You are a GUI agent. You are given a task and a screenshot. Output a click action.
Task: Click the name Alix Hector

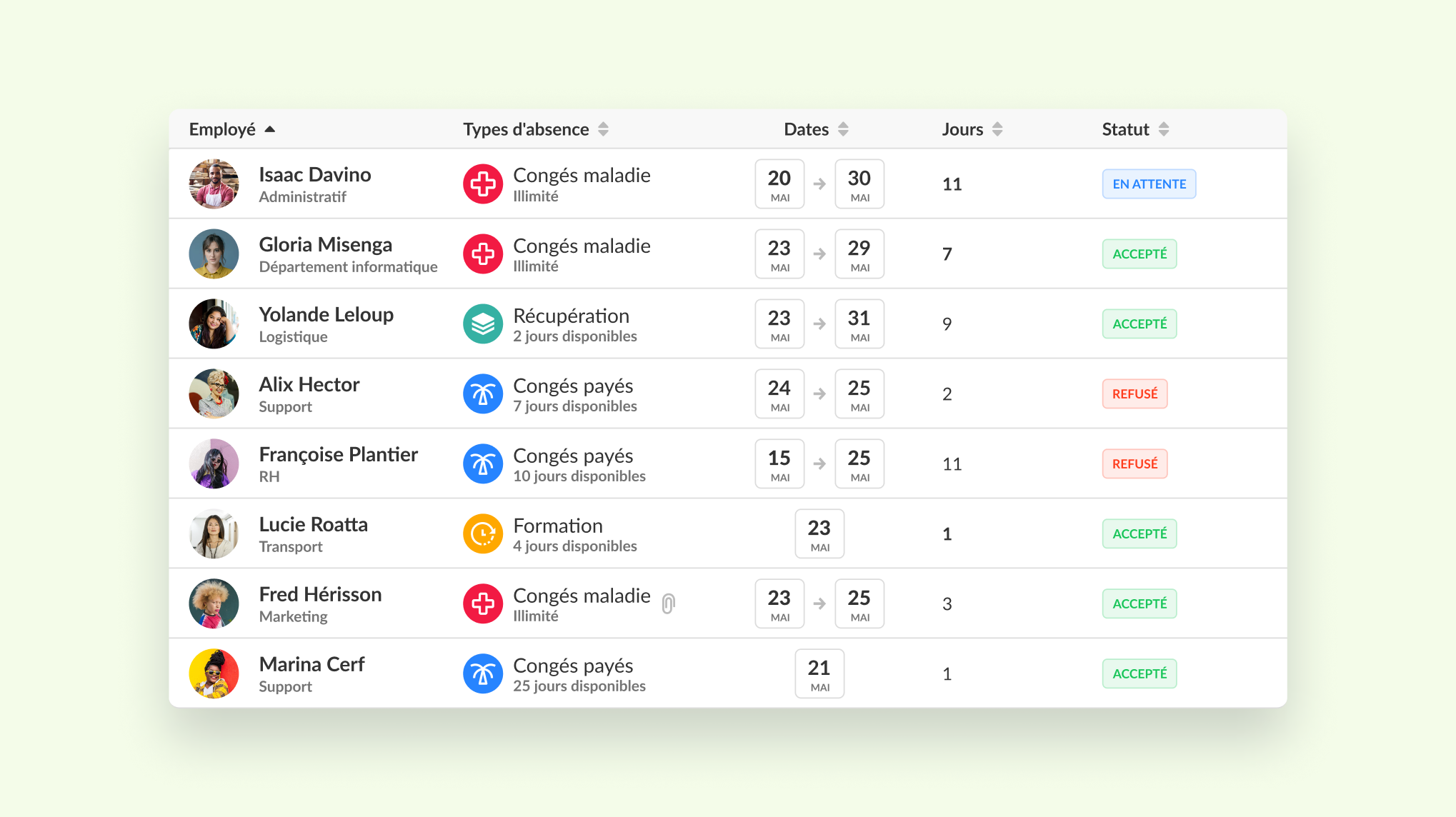tap(309, 385)
